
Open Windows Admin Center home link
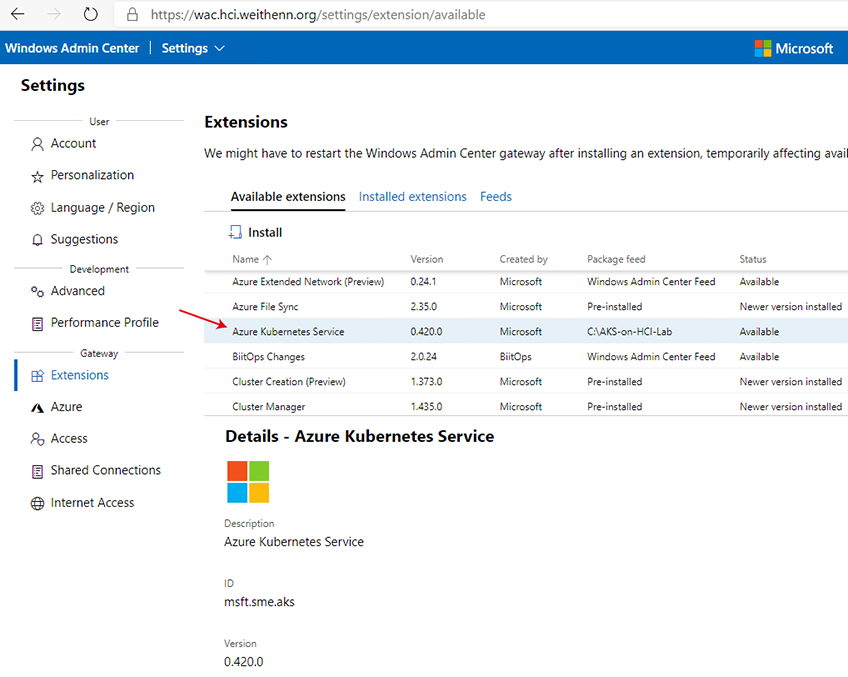point(72,48)
